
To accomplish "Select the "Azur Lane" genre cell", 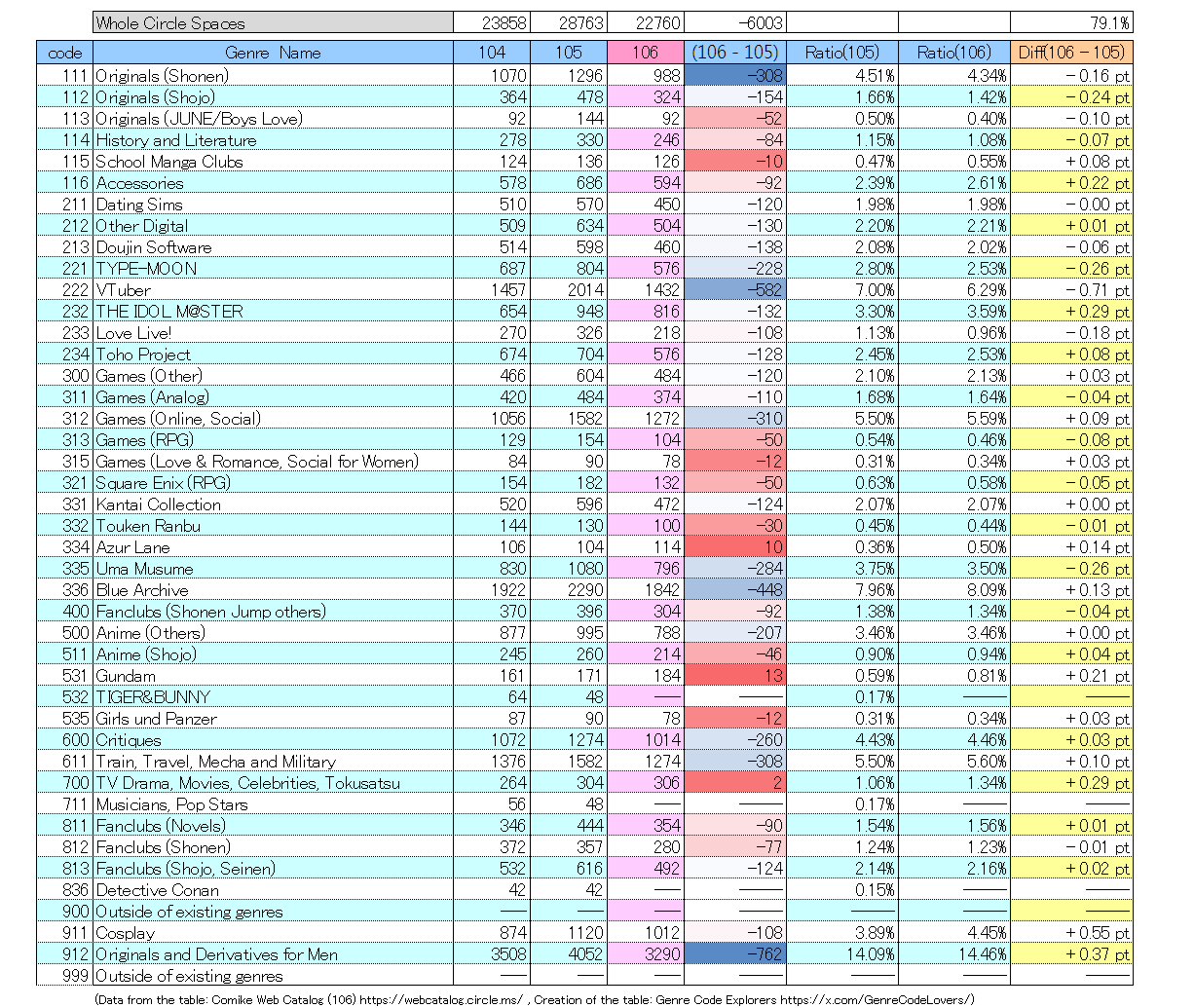I will coord(273,547).
